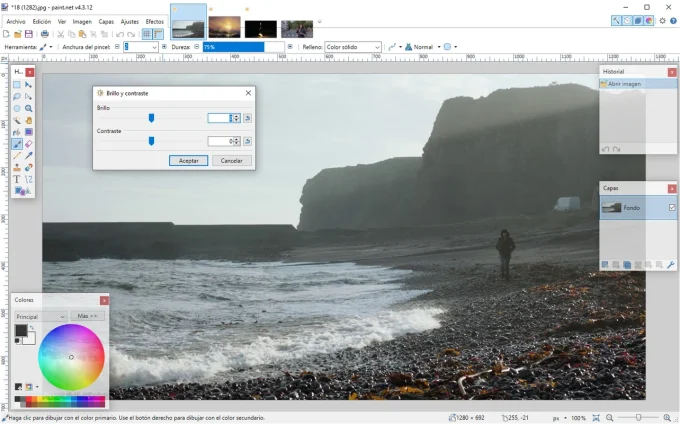680x424 pixels.
Task: Toggle the Fondo layer visibility checkbox
Action: (x=671, y=207)
